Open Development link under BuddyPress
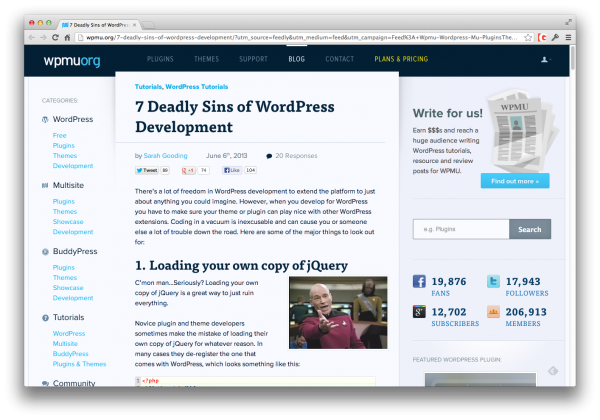 [x=73, y=298]
